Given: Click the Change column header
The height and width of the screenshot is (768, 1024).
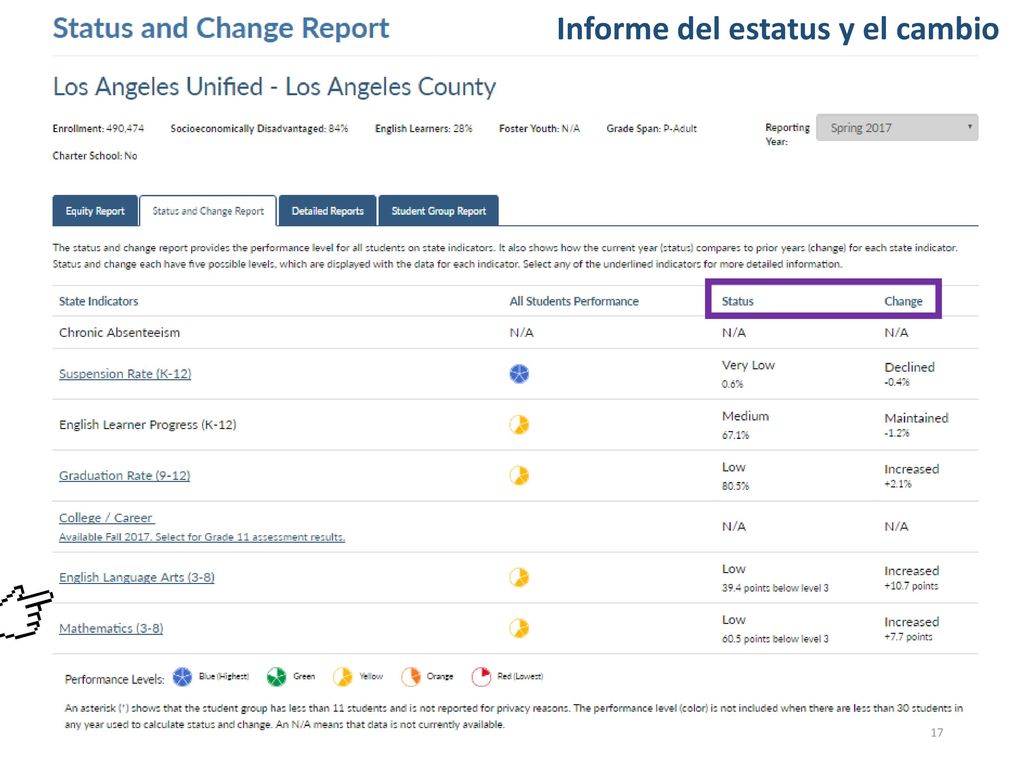Looking at the screenshot, I should (903, 301).
